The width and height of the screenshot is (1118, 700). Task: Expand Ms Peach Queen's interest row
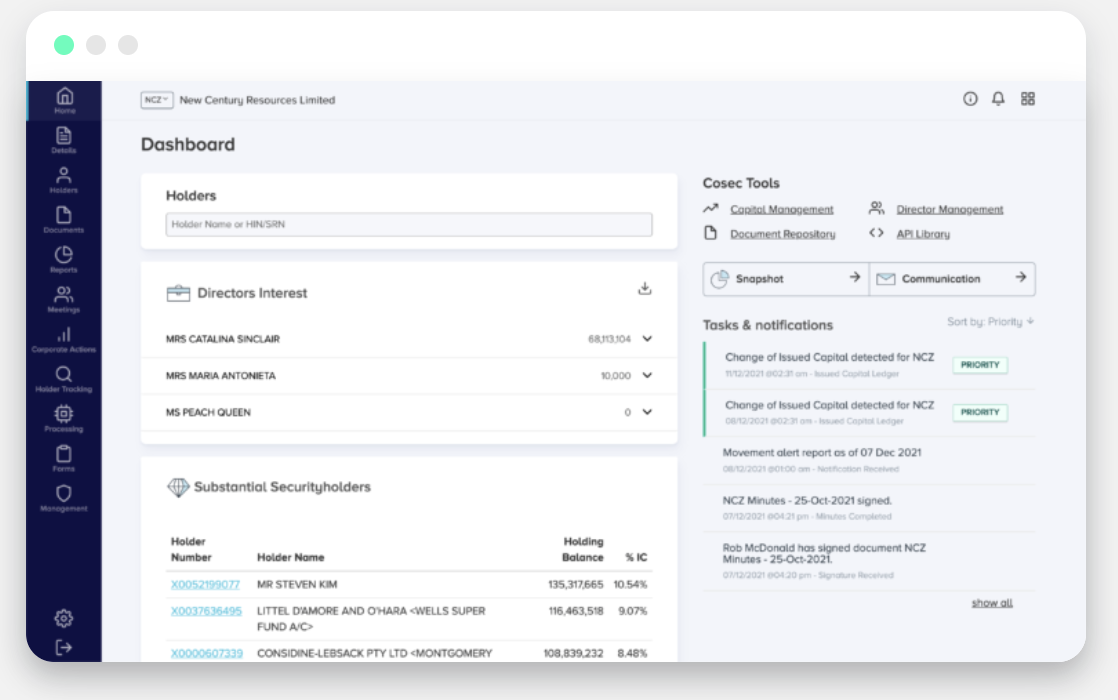pos(647,412)
